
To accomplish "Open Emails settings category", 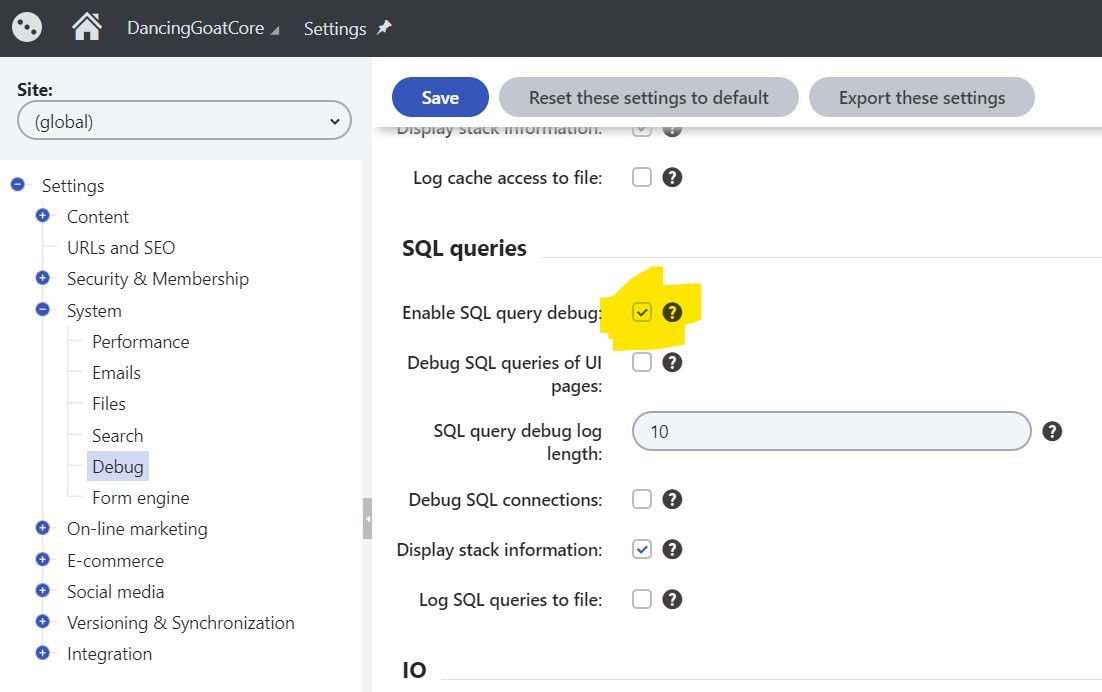I will pyautogui.click(x=116, y=373).
